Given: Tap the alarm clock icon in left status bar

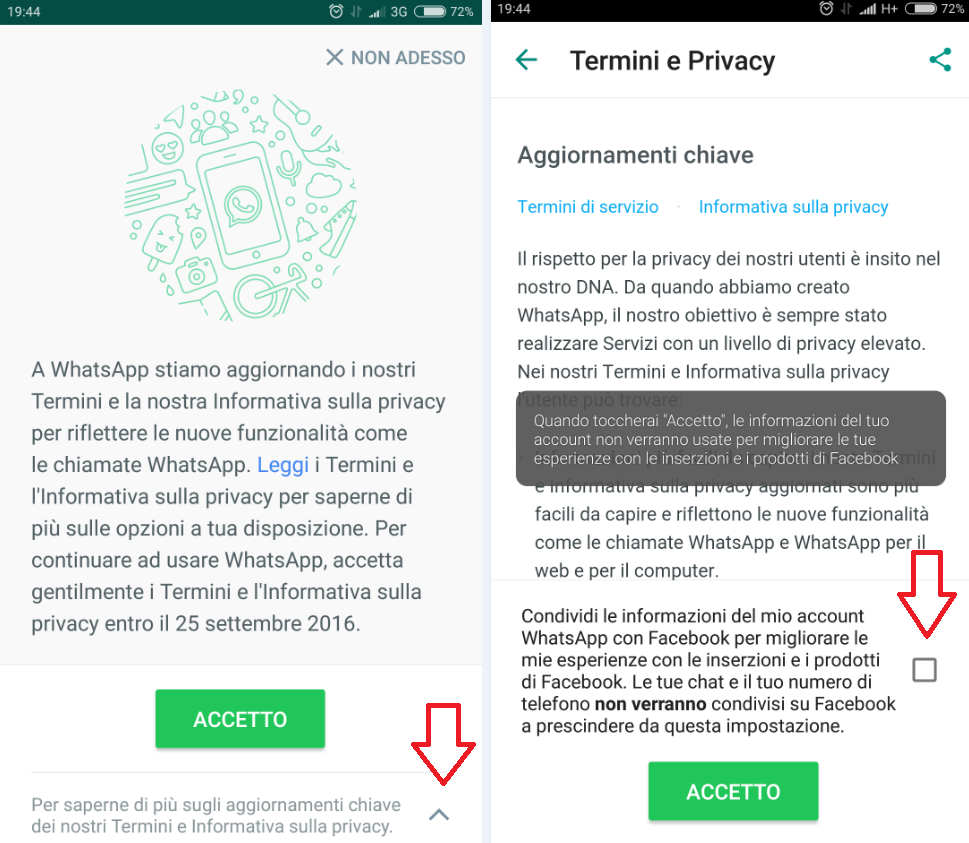Looking at the screenshot, I should (x=336, y=11).
